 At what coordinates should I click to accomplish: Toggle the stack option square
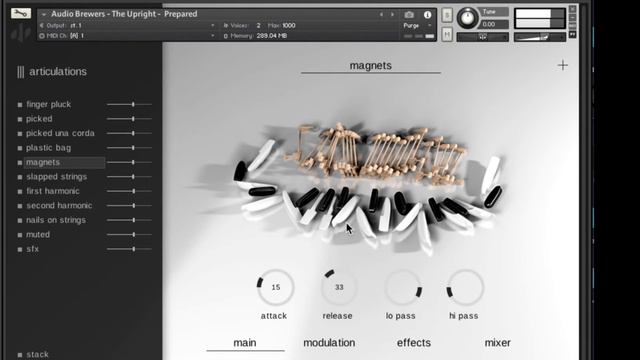tap(20, 355)
